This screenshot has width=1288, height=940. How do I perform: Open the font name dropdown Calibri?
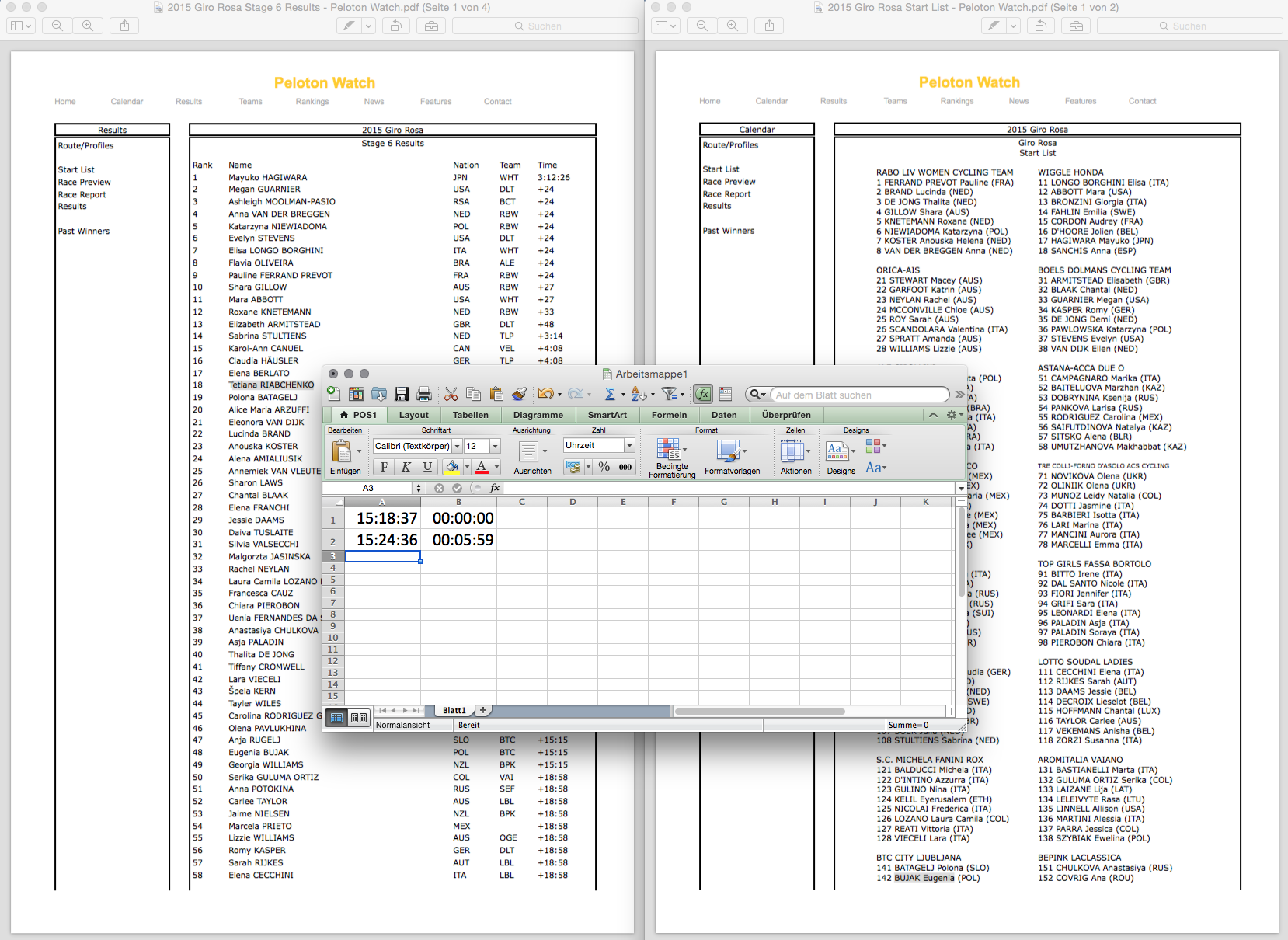[458, 446]
